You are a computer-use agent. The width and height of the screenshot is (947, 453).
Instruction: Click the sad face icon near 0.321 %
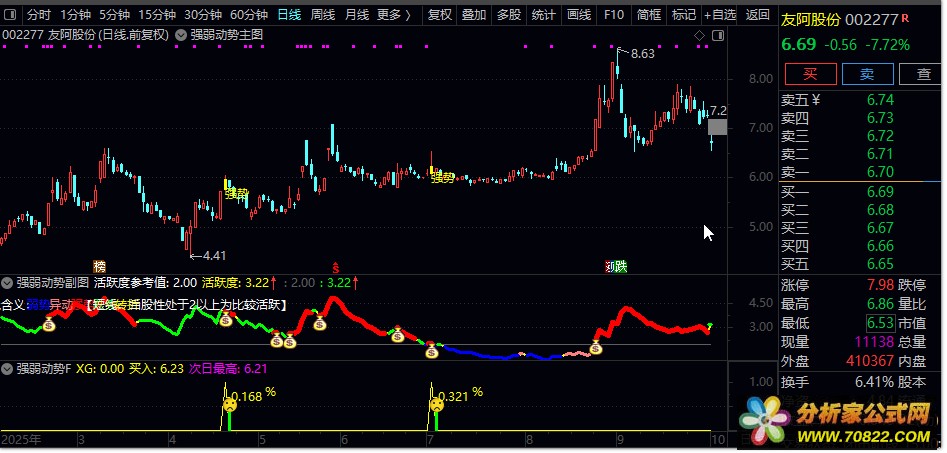[436, 405]
